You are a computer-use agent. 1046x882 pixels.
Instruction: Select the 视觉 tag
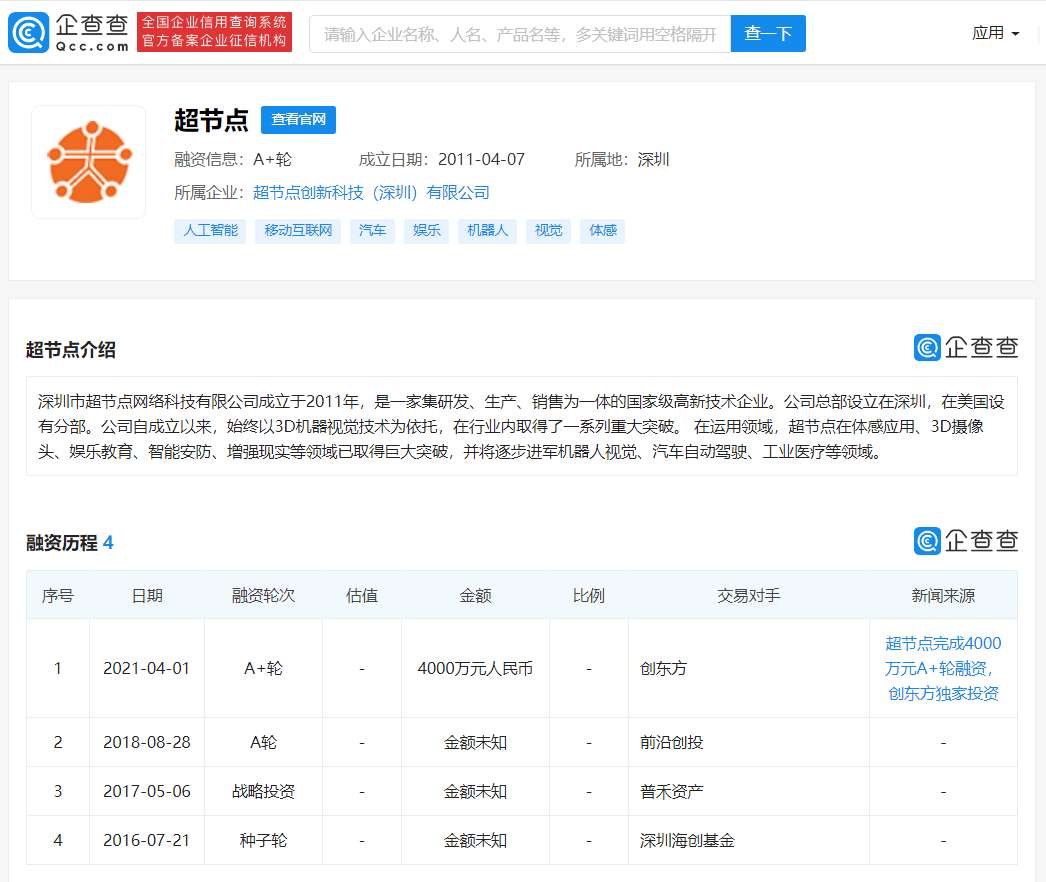click(x=548, y=231)
